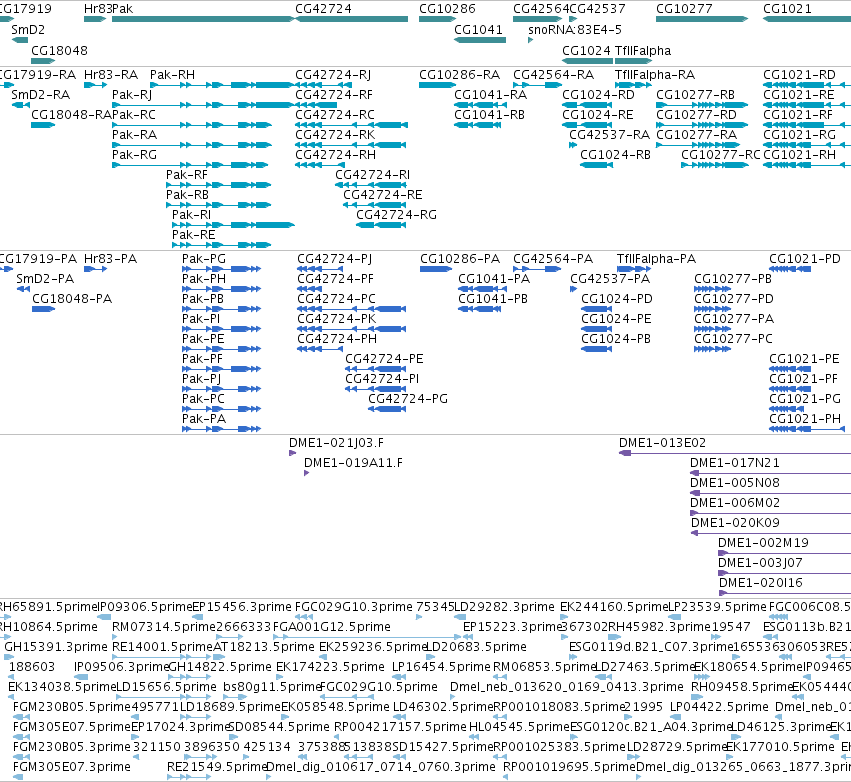Viewport: 851px width, 782px height.
Task: Select transcript Pak-RJ
Action: coord(132,95)
